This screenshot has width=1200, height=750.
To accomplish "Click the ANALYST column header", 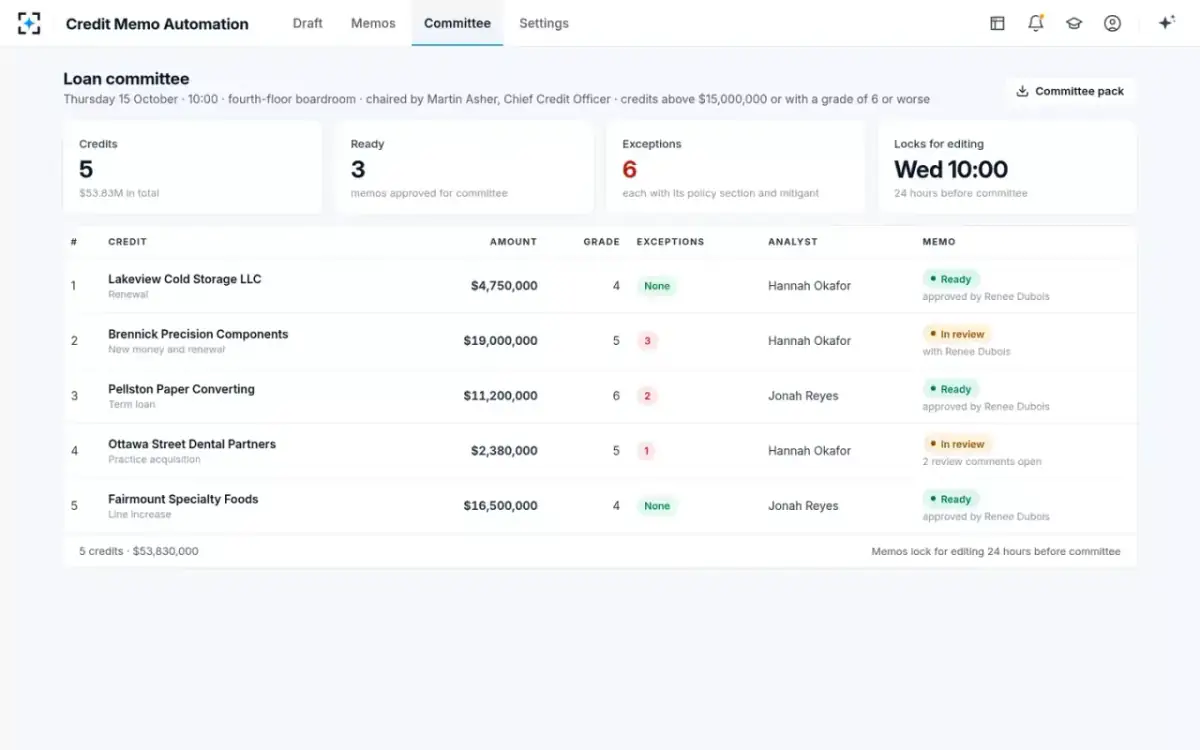I will pos(793,242).
